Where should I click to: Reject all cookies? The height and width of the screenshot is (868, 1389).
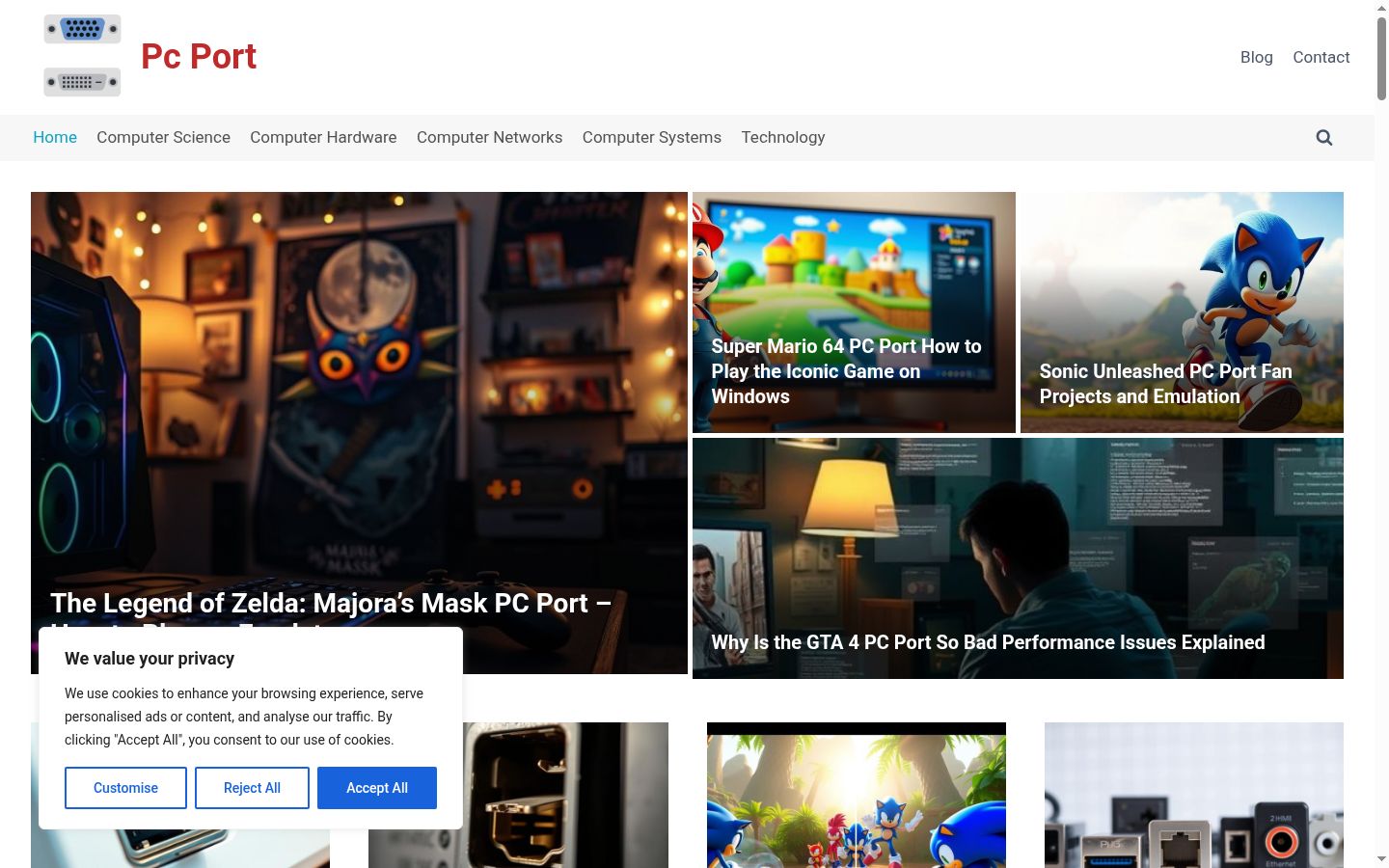pyautogui.click(x=252, y=788)
